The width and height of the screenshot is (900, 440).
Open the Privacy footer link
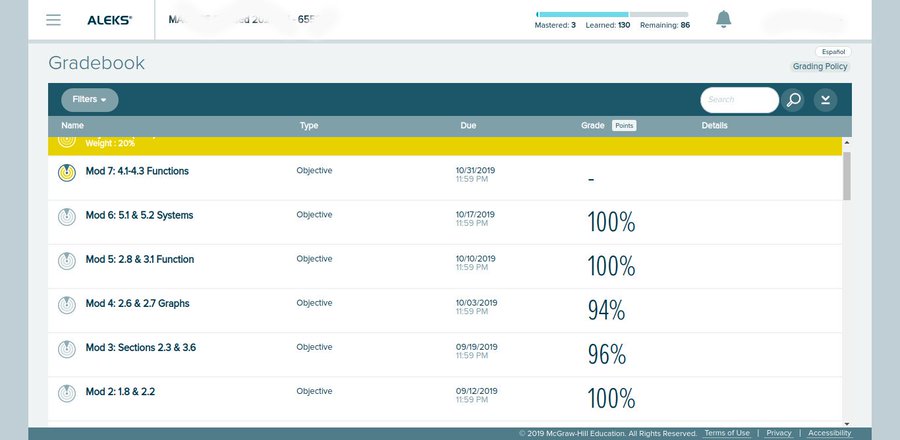[778, 433]
